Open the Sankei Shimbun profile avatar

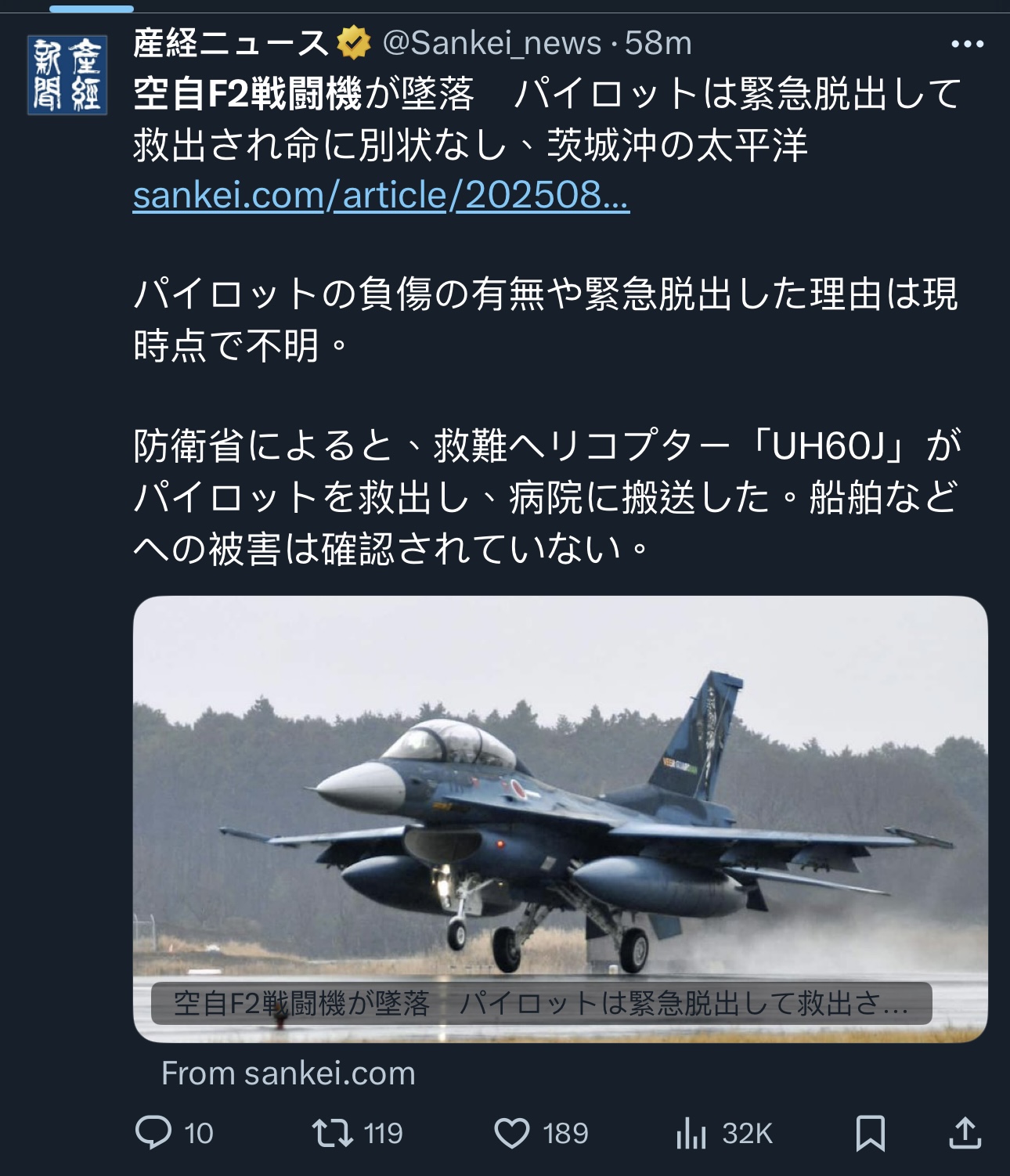(67, 75)
